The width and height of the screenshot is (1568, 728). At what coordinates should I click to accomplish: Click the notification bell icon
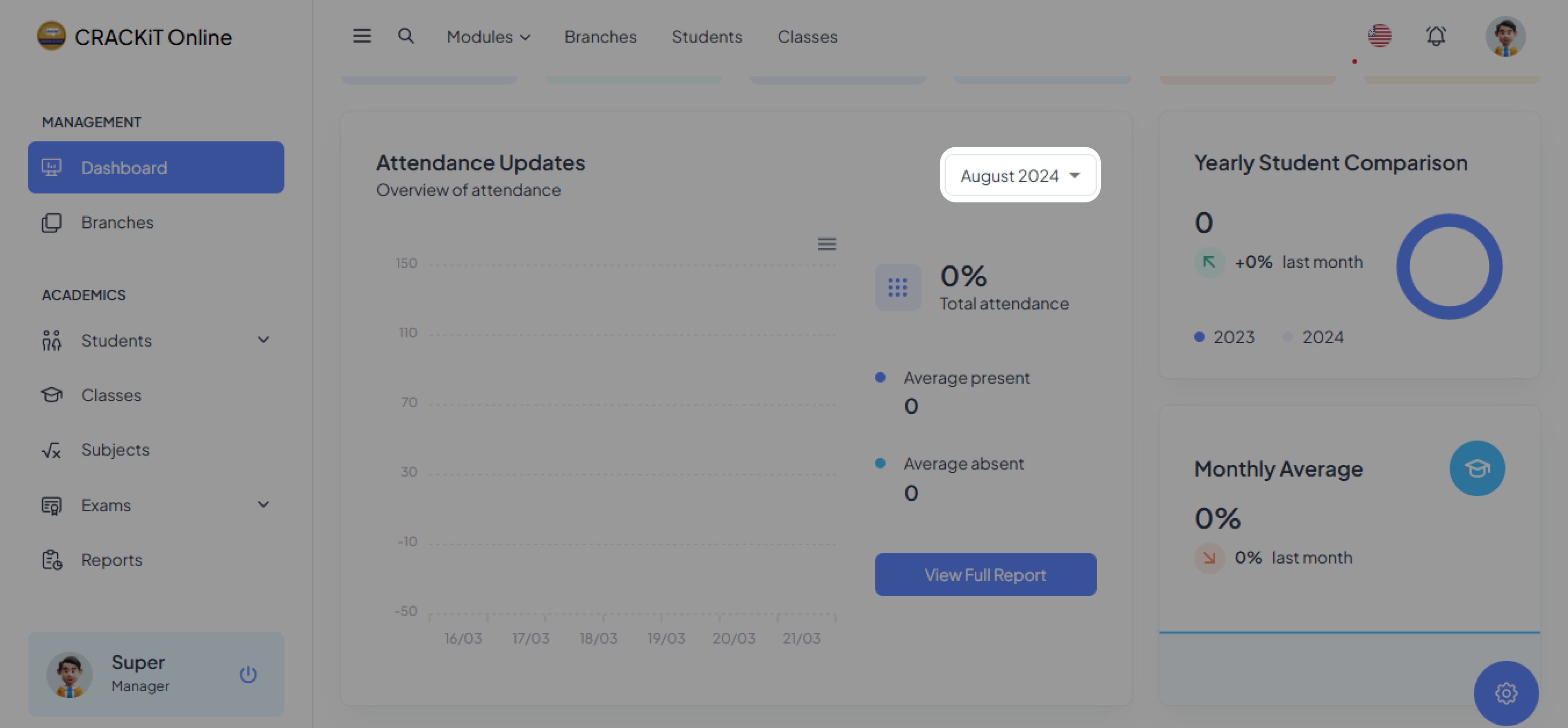[x=1436, y=36]
